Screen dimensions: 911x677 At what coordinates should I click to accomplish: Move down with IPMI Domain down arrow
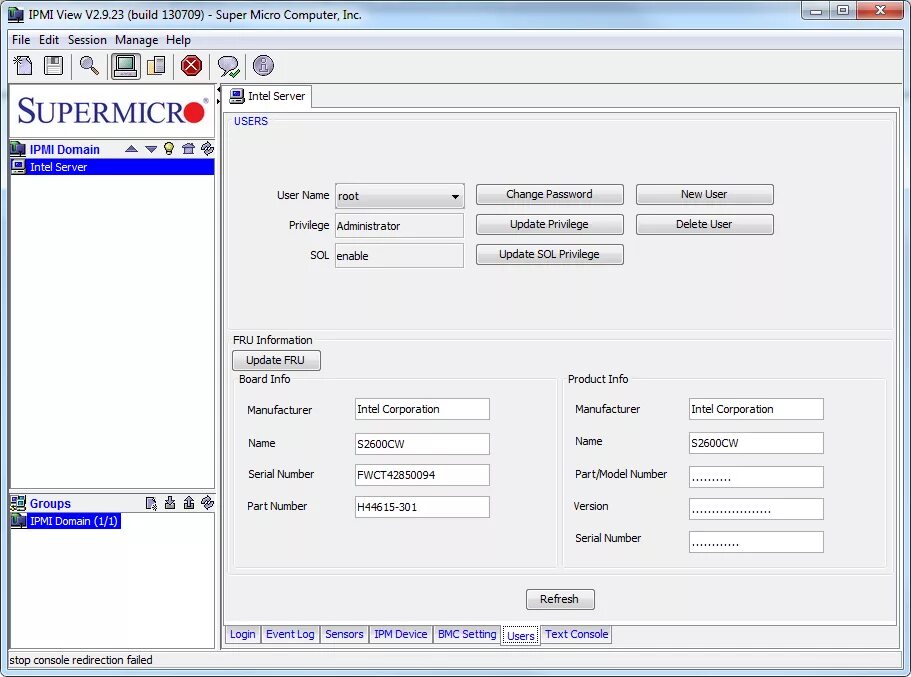pos(151,149)
